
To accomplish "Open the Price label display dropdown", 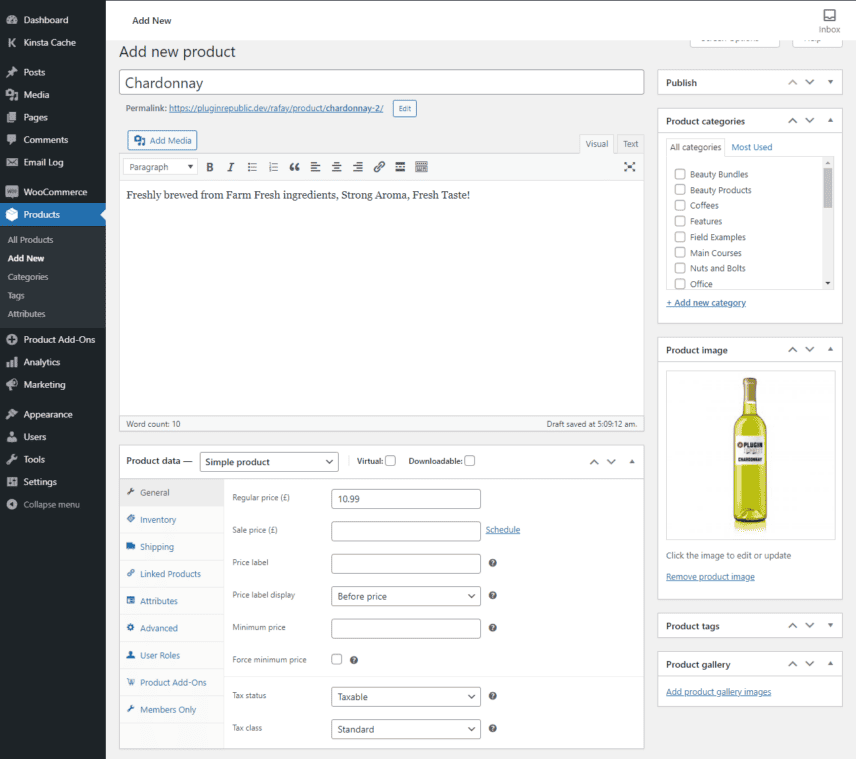I will [x=405, y=596].
